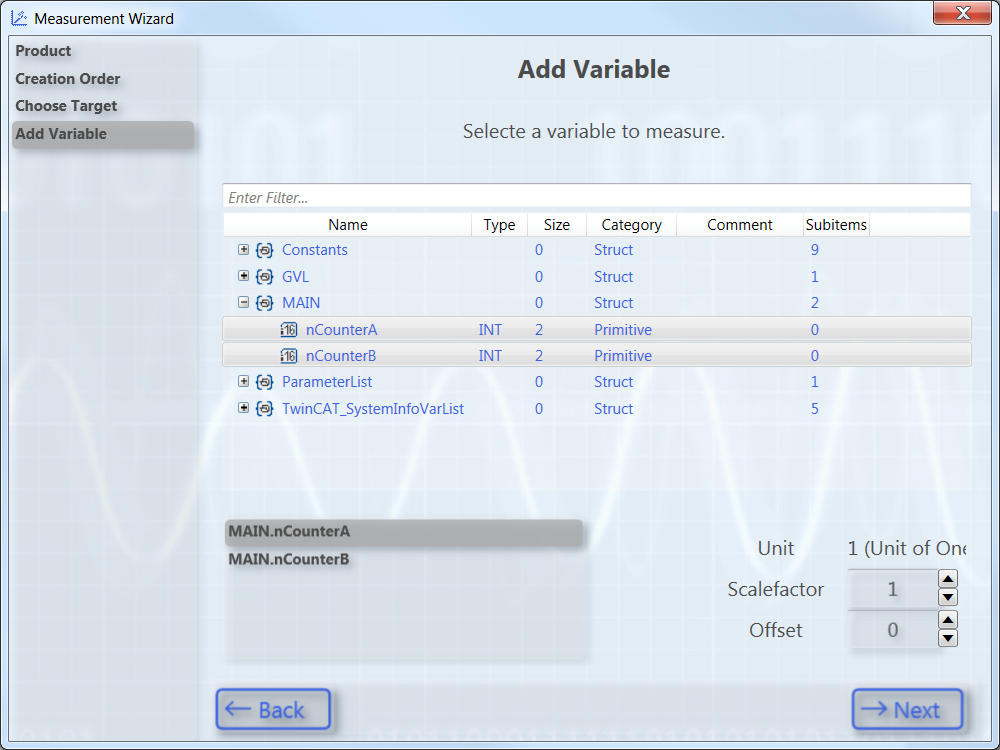The width and height of the screenshot is (1000, 750).
Task: Expand the ParameterList tree node
Action: 244,381
